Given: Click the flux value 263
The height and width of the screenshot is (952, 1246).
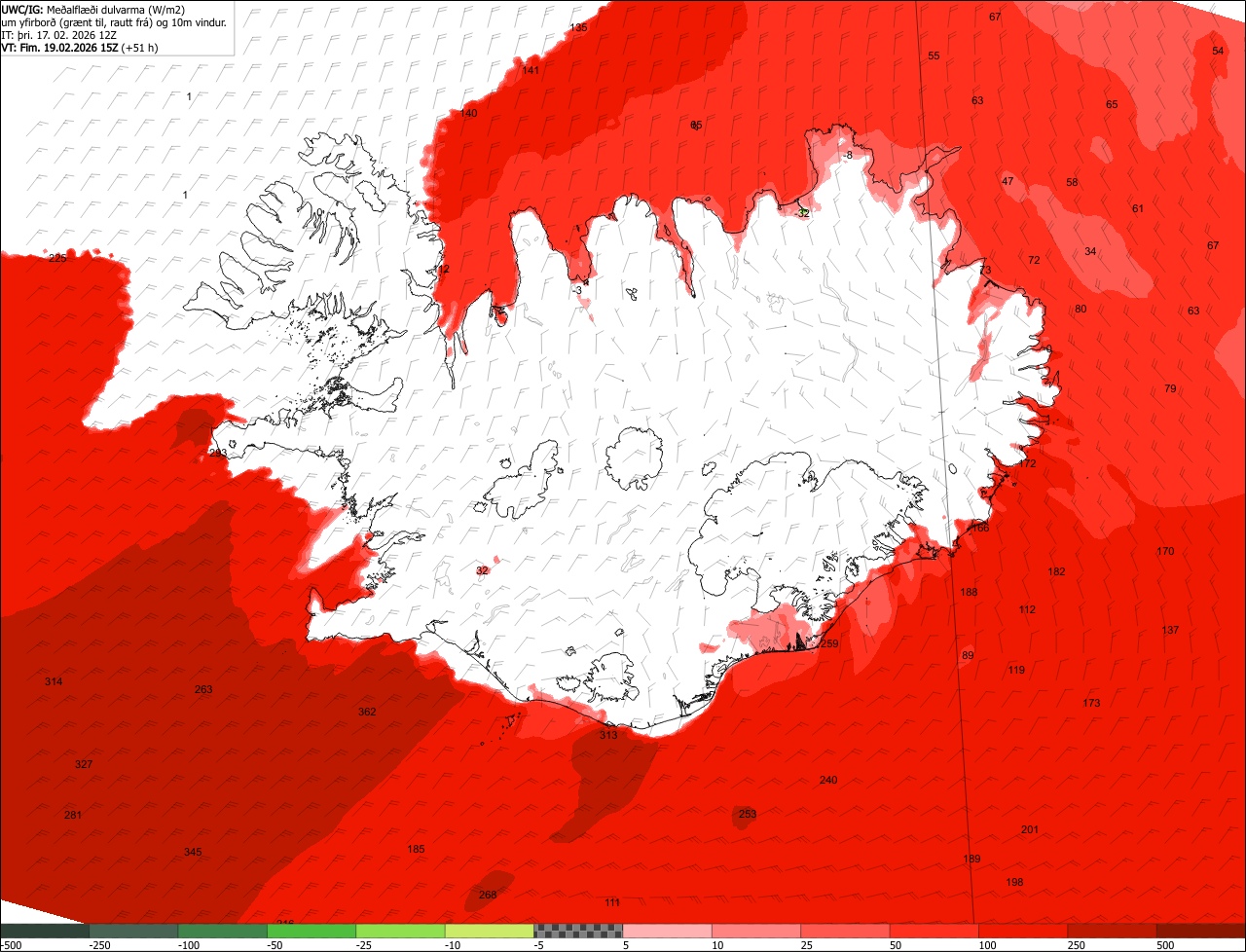Looking at the screenshot, I should coord(203,689).
